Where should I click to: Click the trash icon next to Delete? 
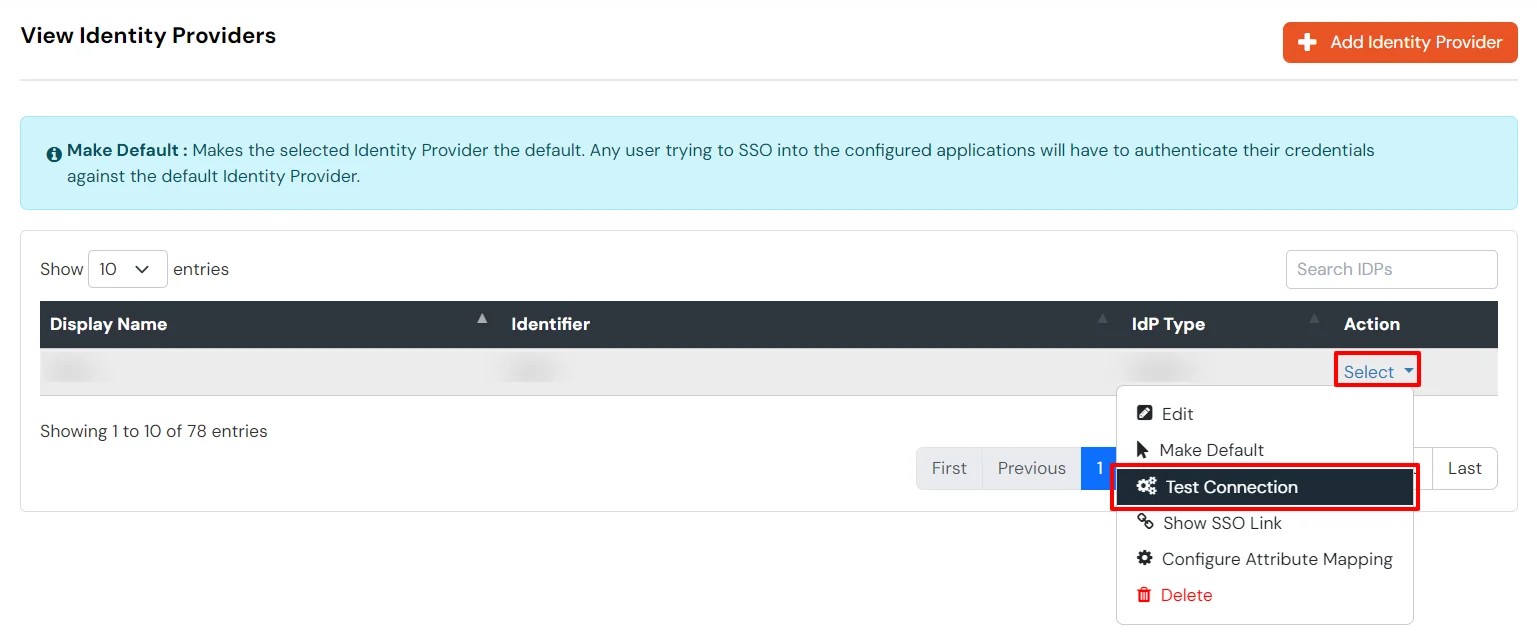tap(1144, 595)
